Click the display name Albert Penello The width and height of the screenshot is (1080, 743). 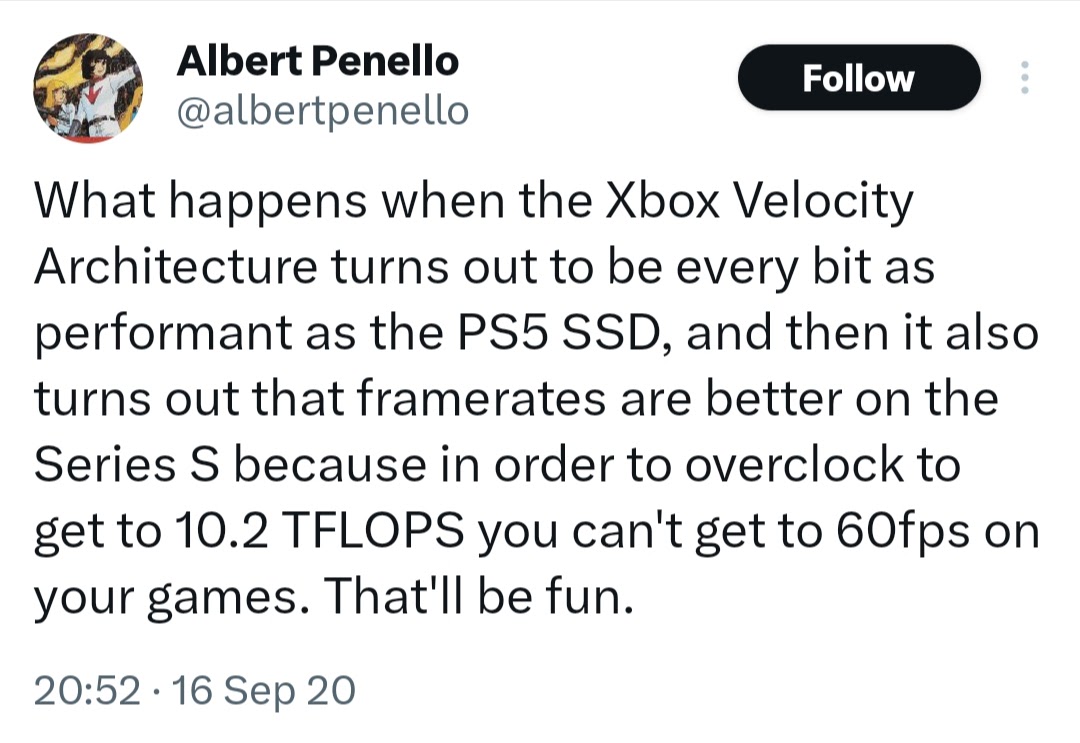pos(318,61)
